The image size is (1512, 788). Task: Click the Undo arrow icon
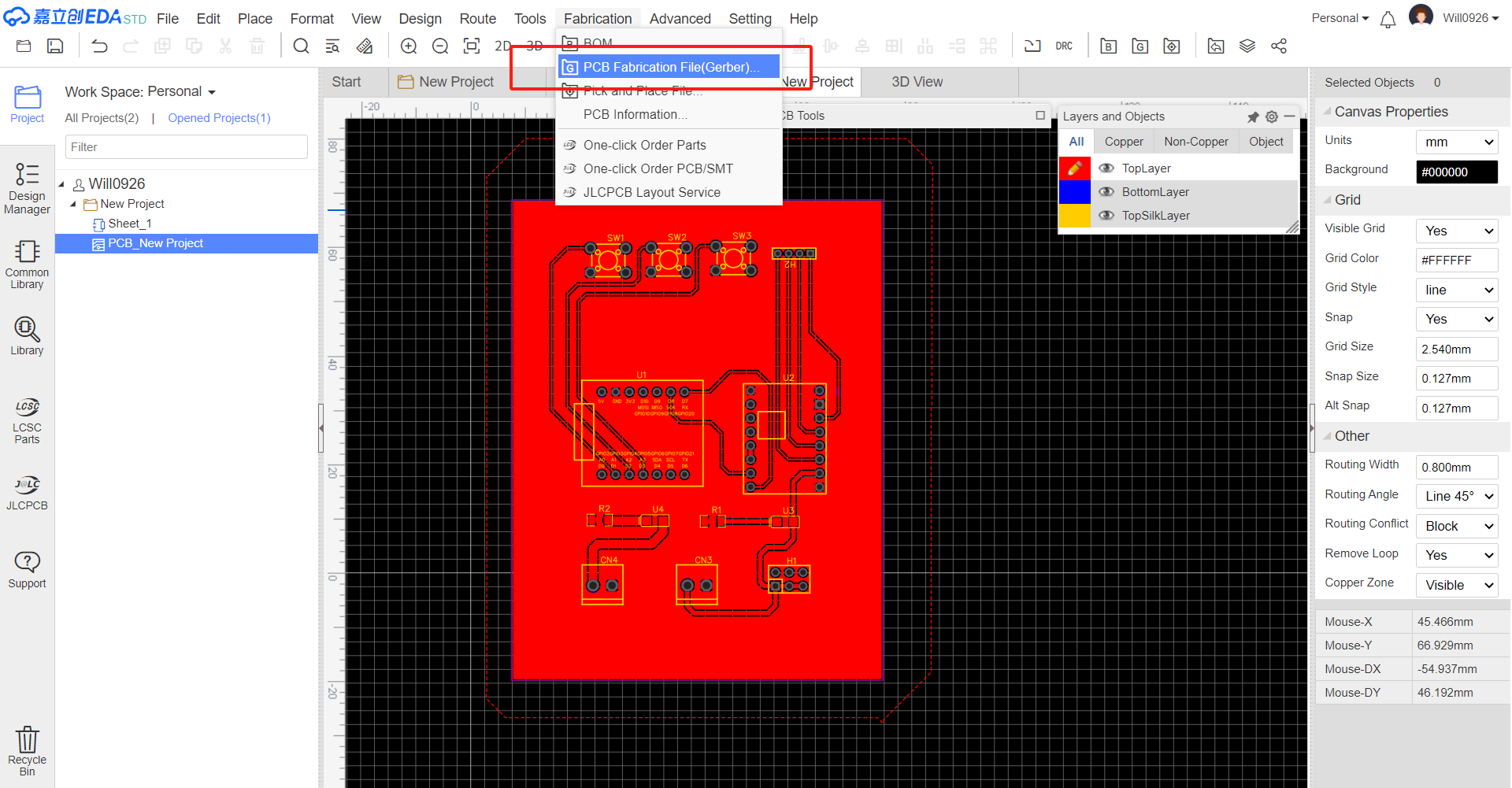click(x=99, y=46)
